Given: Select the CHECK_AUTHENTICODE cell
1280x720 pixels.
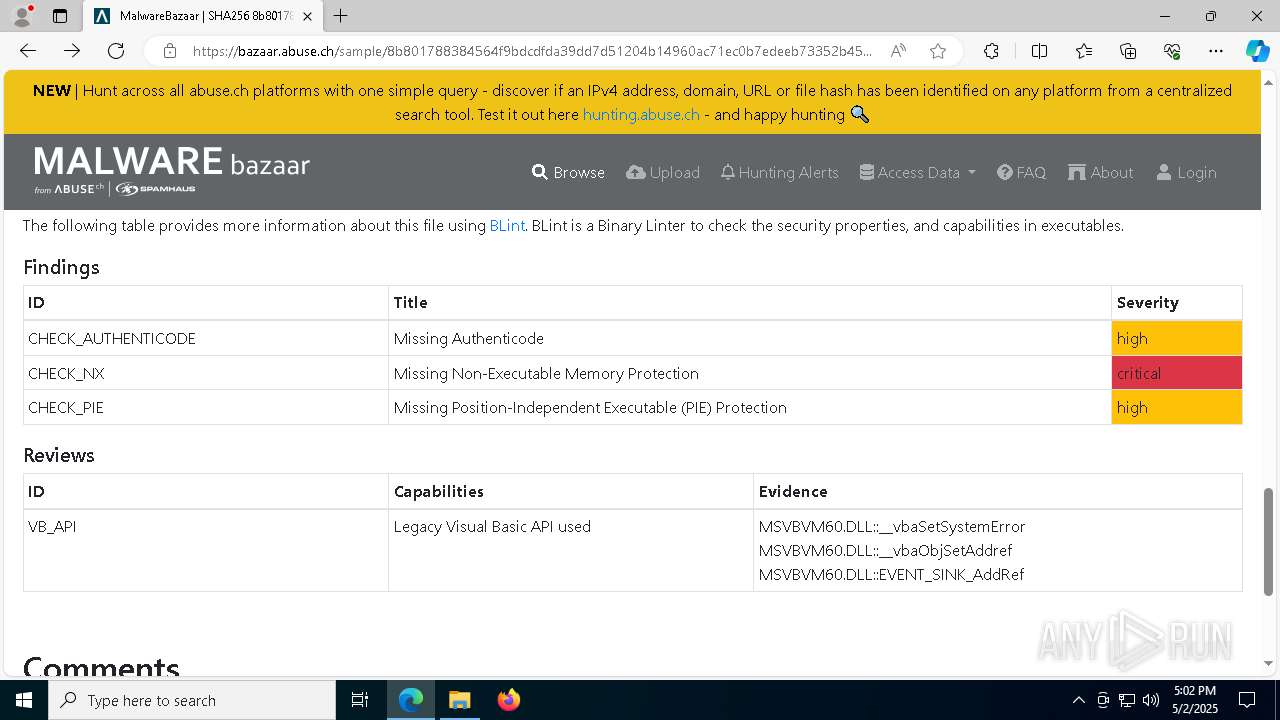Looking at the screenshot, I should (x=206, y=338).
